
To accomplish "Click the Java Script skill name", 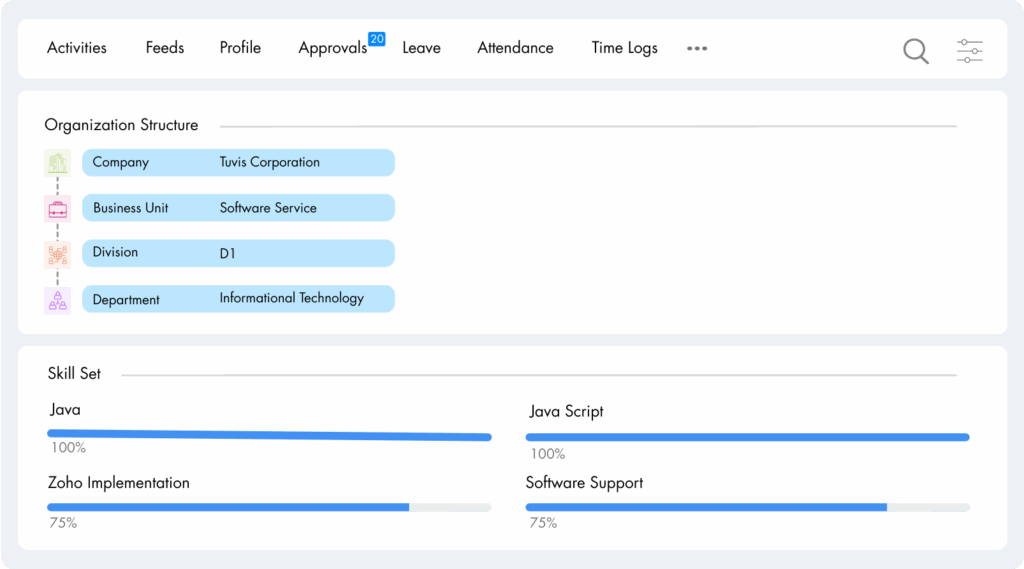I will tap(566, 412).
